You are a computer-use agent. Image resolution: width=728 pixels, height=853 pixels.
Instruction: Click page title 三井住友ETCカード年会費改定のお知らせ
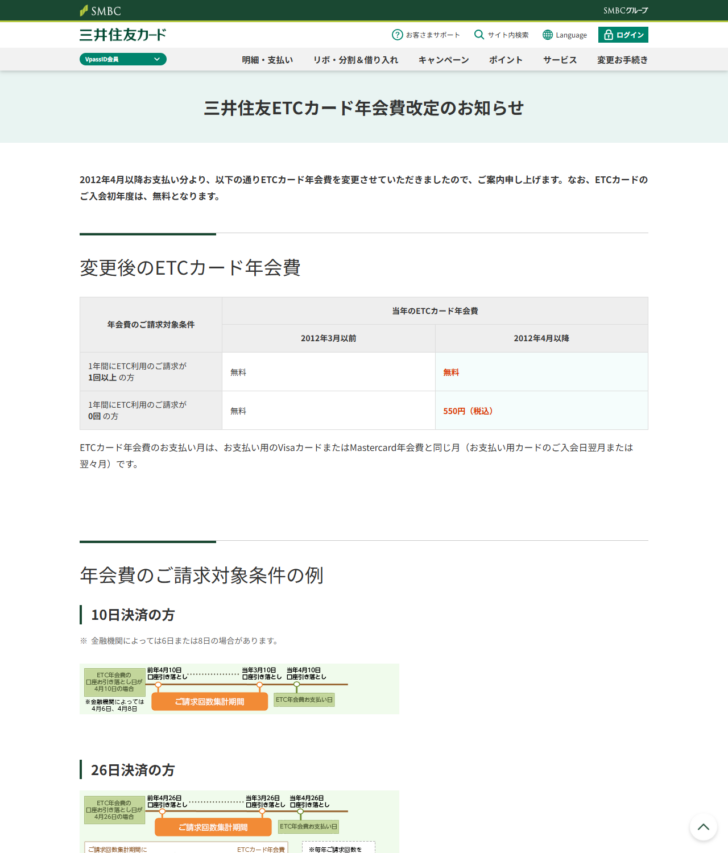(363, 108)
